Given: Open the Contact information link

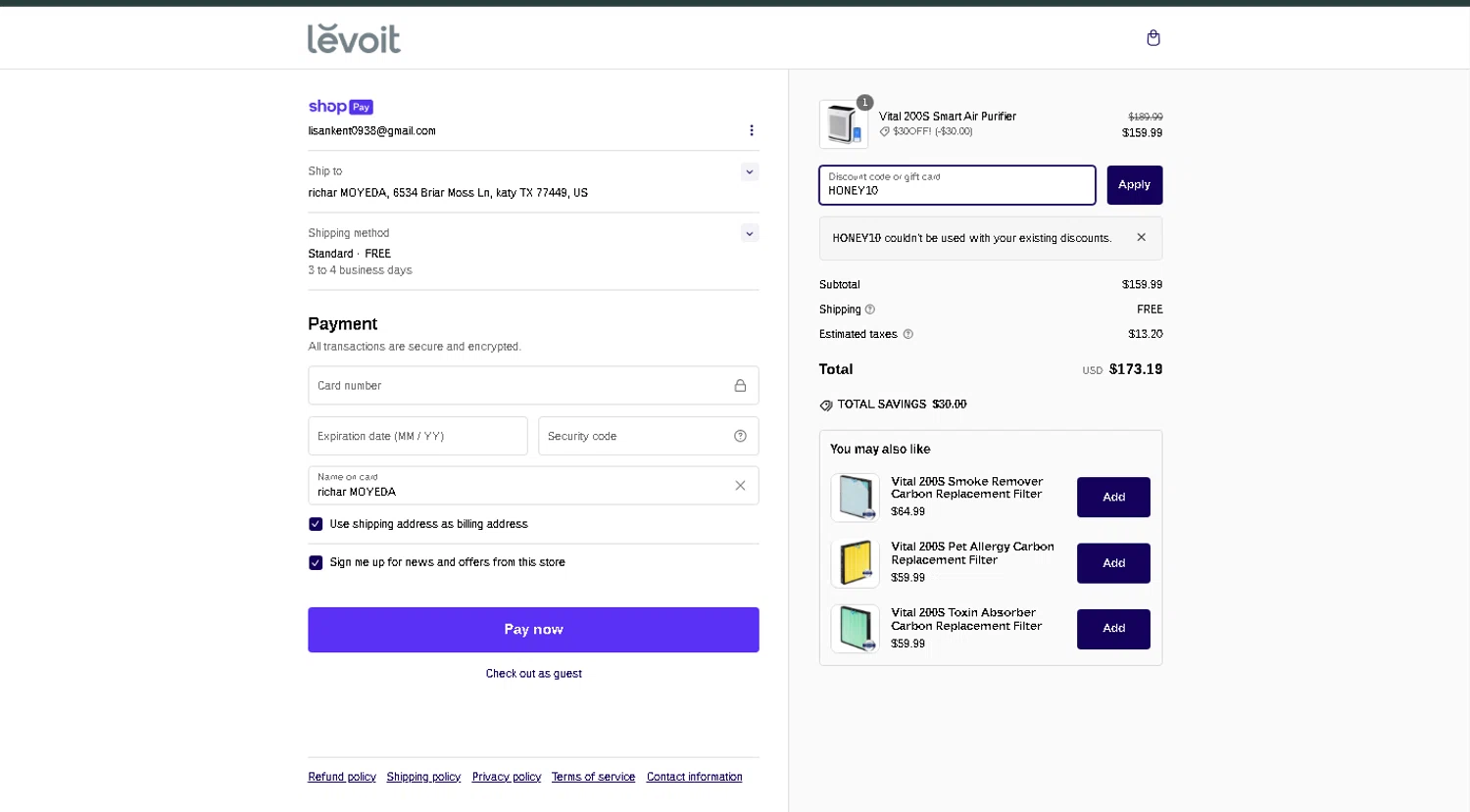Looking at the screenshot, I should coord(695,777).
